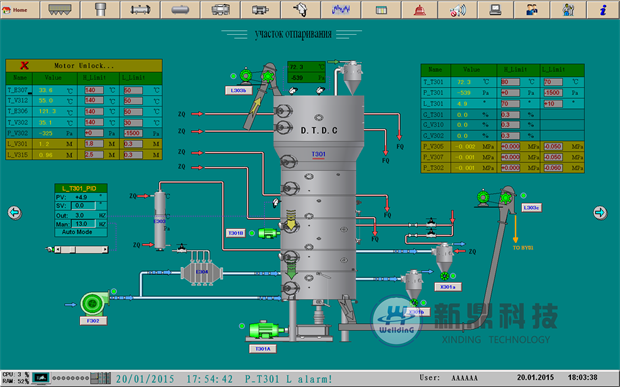This screenshot has height=387, width=620.
Task: Click the F302 blower fan
Action: click(95, 303)
